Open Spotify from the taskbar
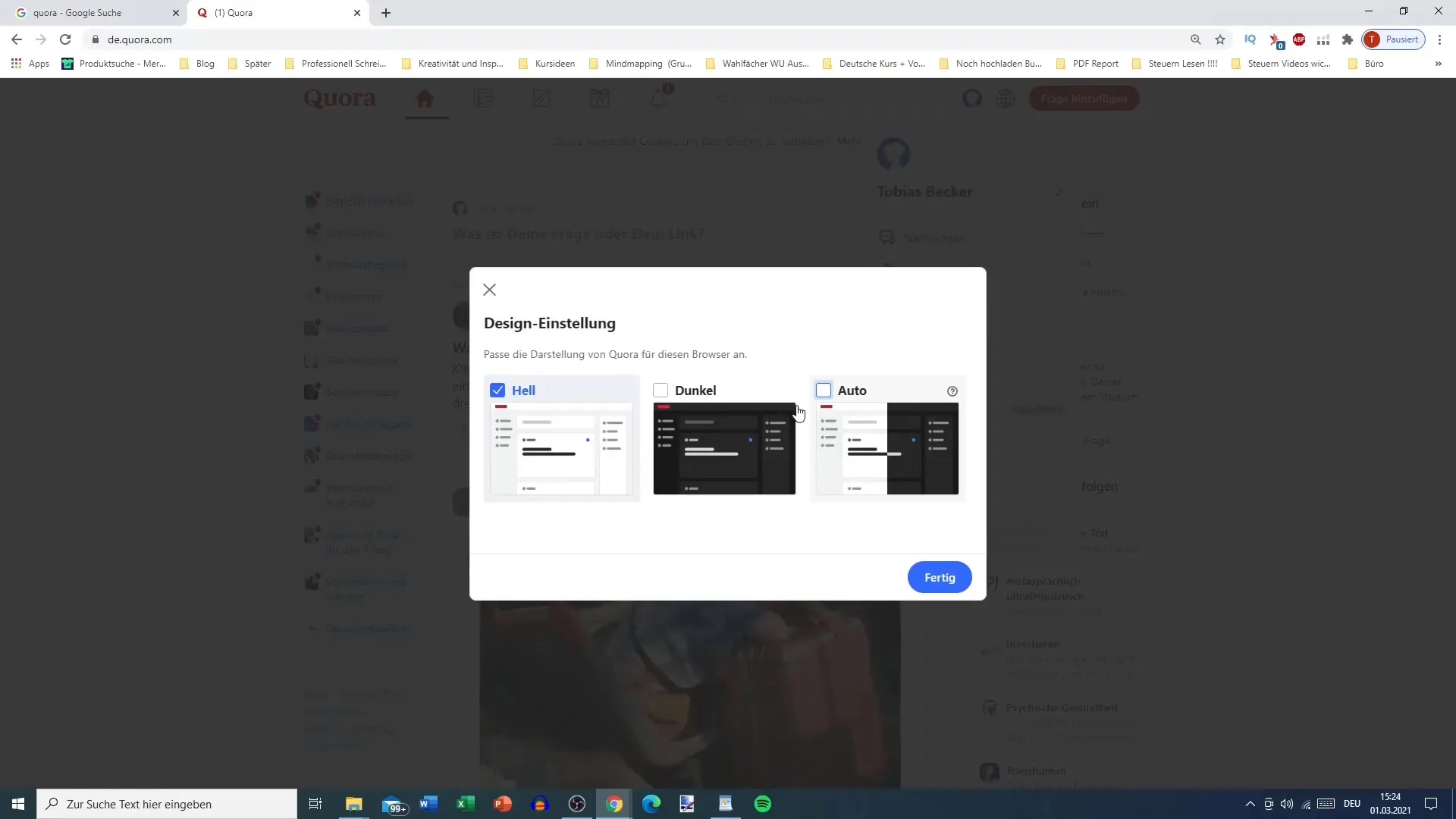The height and width of the screenshot is (819, 1456). [763, 804]
